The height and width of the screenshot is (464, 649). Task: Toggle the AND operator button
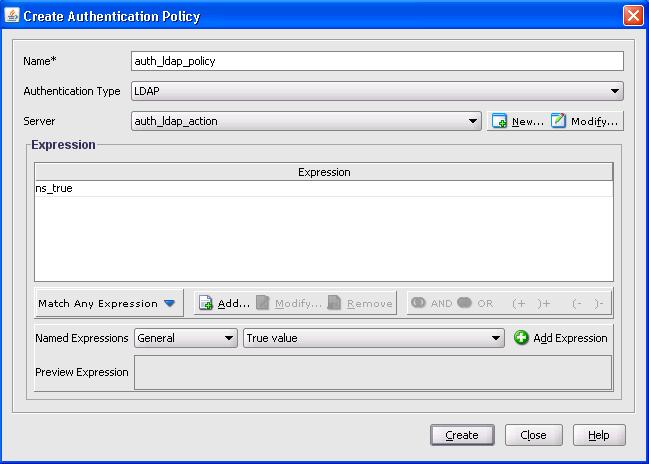[419, 303]
